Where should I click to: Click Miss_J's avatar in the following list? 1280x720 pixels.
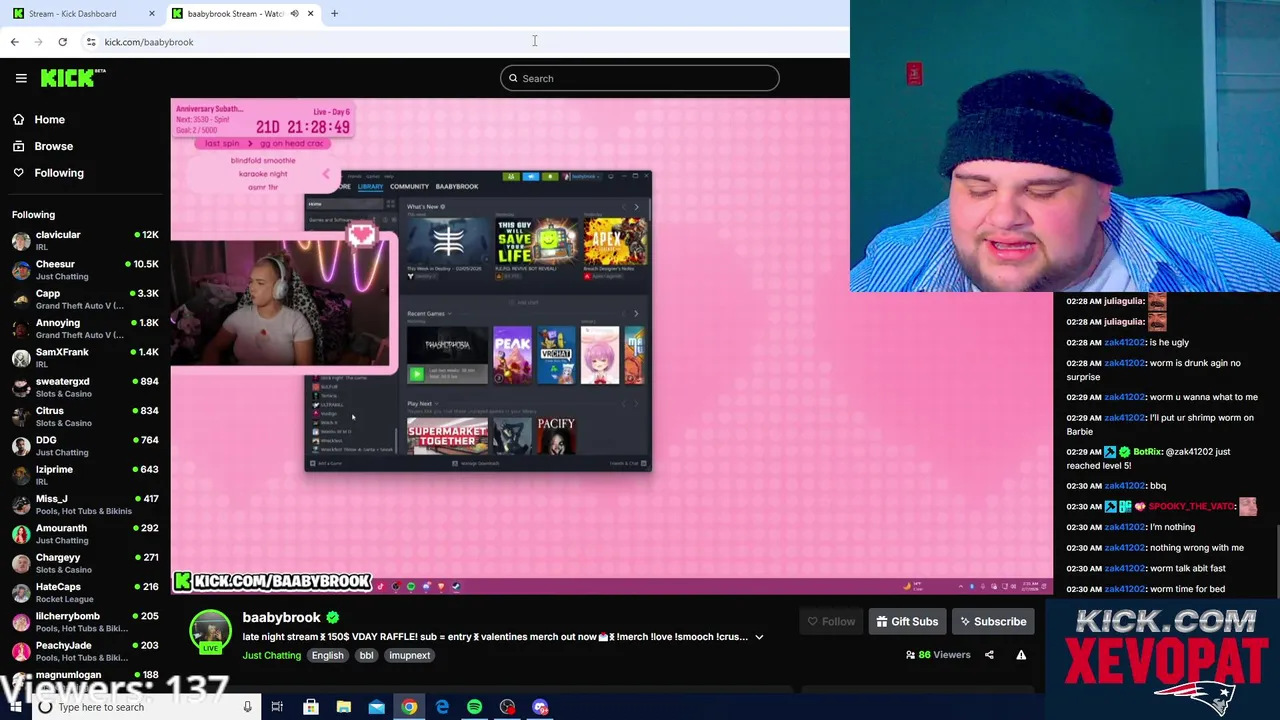21,504
